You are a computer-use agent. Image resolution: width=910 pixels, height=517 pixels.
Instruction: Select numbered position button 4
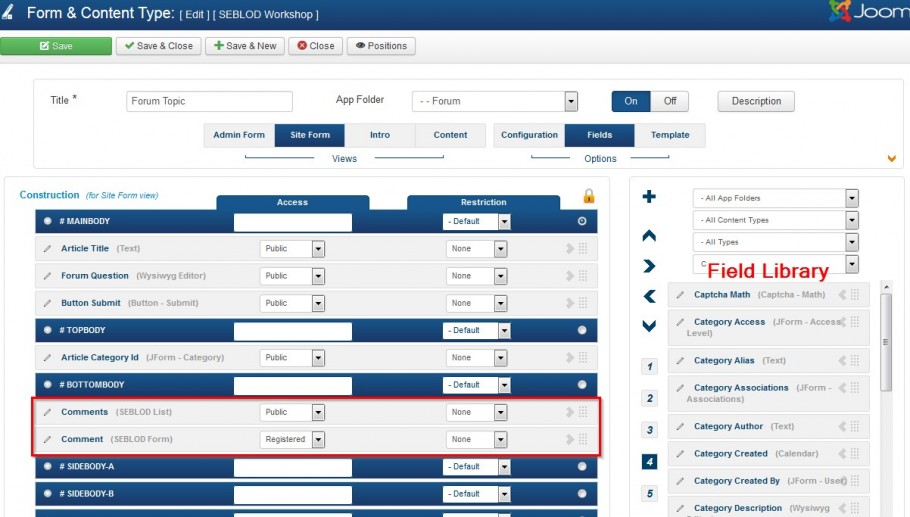point(649,462)
